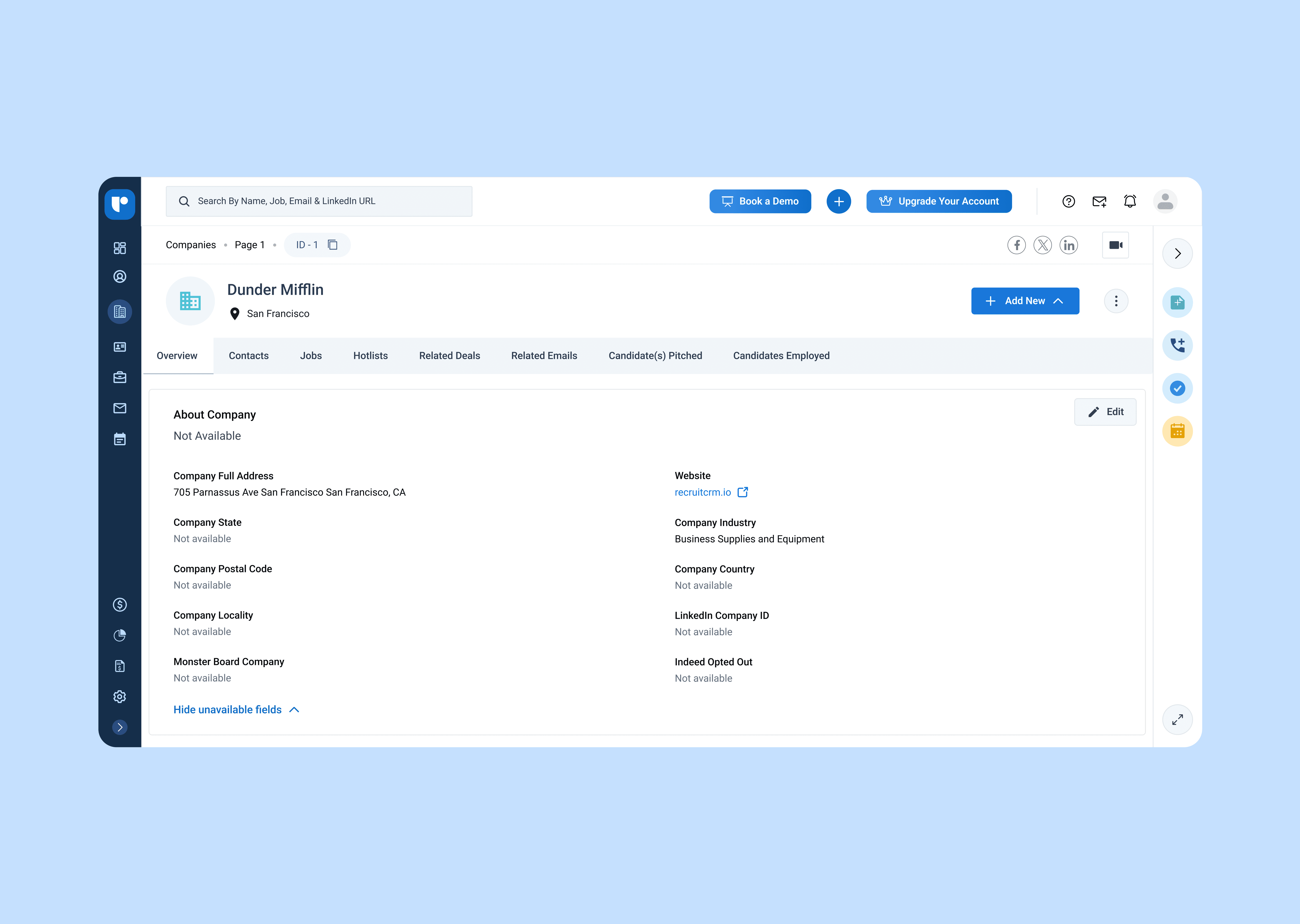Copy the company ID icon
1300x924 pixels.
pos(333,245)
